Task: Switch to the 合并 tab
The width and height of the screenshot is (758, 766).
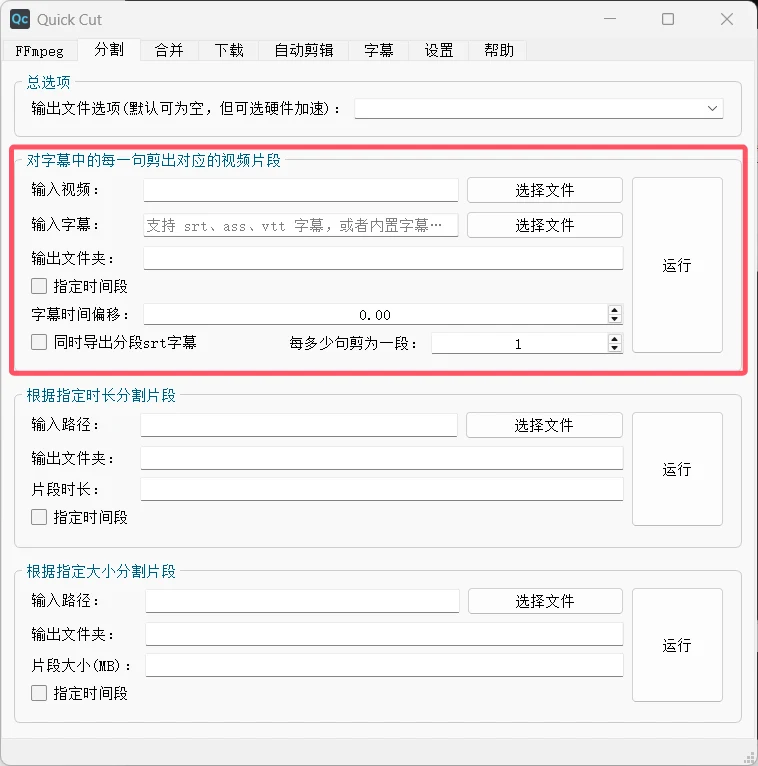Action: coord(169,50)
